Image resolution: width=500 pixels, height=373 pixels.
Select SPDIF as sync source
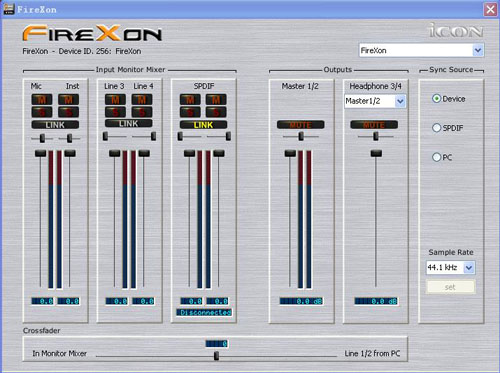(x=436, y=128)
